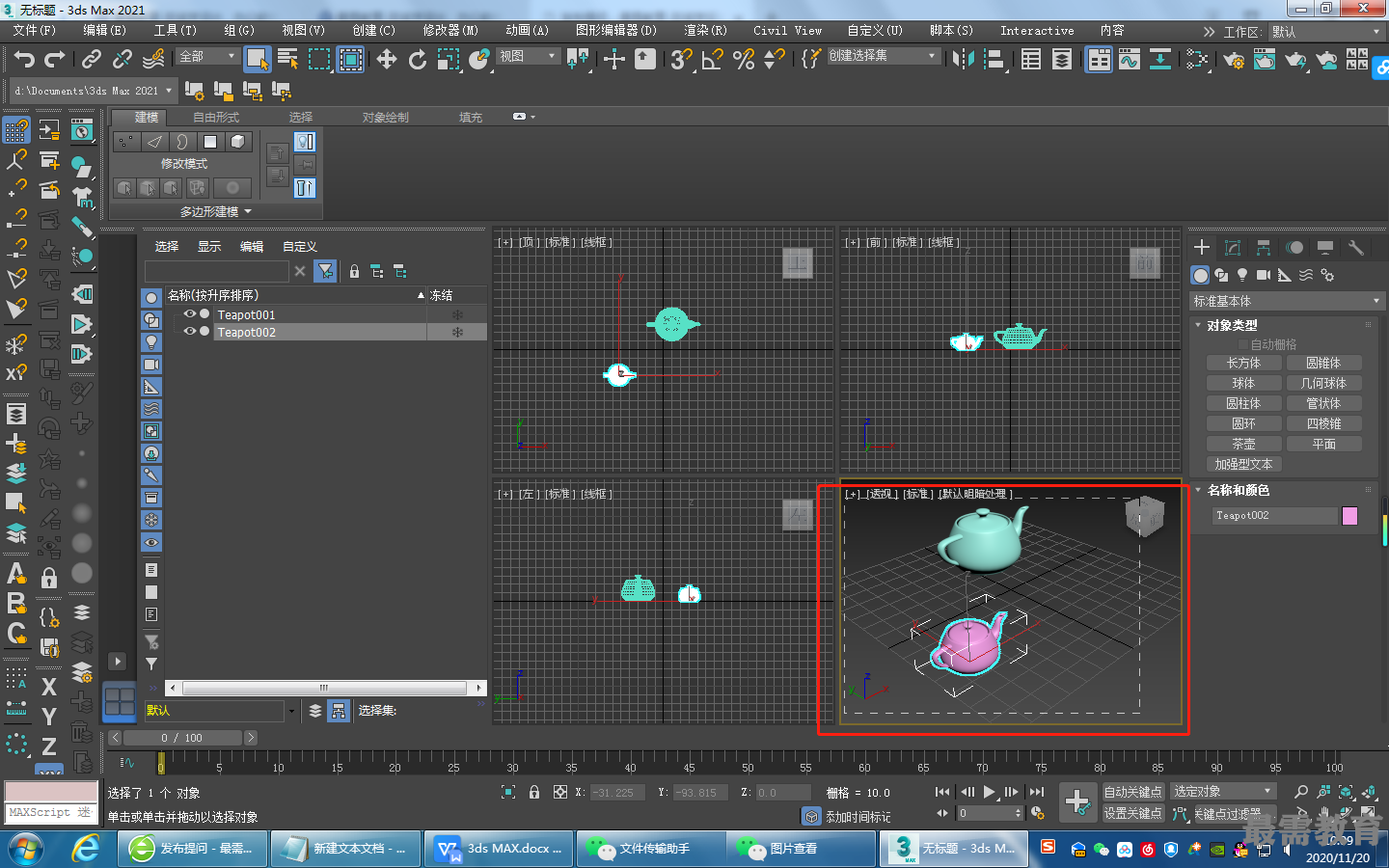Click the Add Time Tag icon
The width and height of the screenshot is (1389, 868).
click(x=812, y=816)
